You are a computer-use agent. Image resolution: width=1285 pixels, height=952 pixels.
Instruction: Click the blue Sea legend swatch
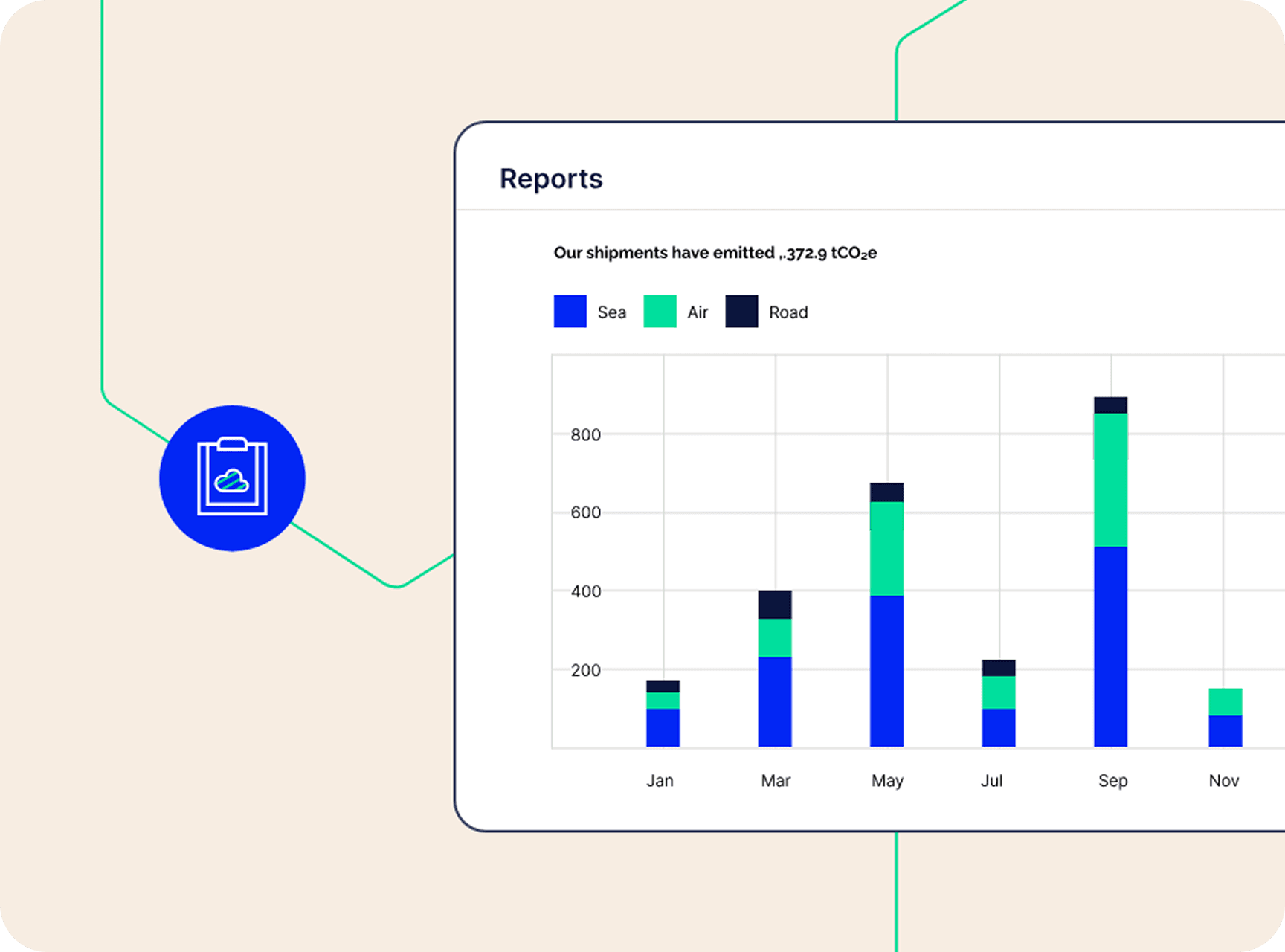click(570, 312)
